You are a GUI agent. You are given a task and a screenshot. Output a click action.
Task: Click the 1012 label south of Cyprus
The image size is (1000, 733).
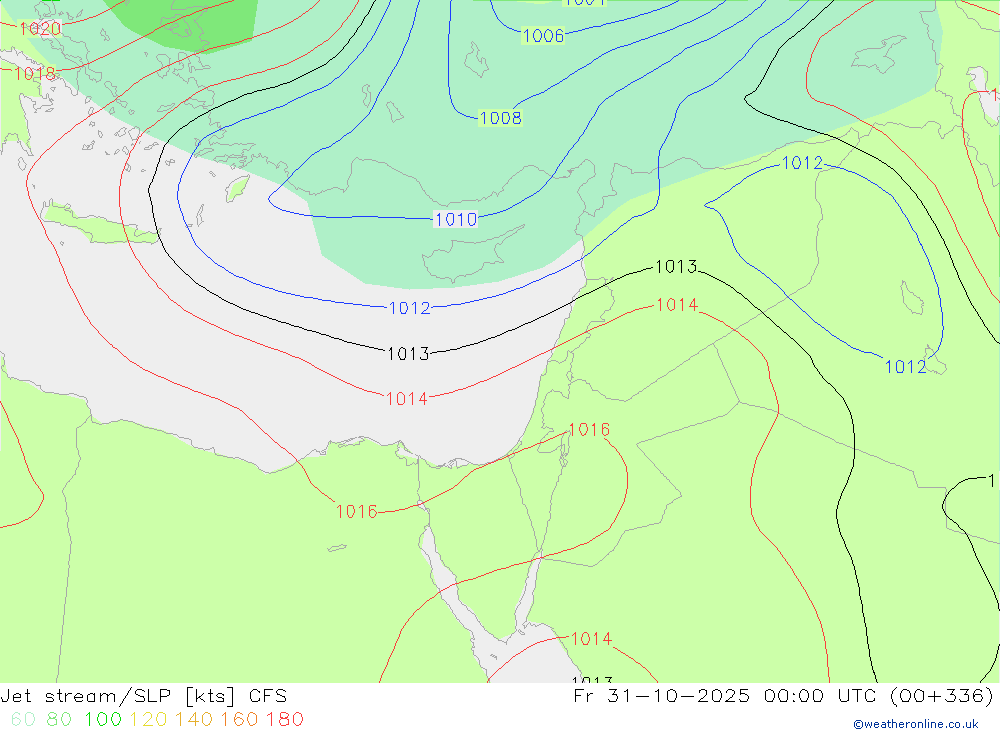tap(410, 308)
